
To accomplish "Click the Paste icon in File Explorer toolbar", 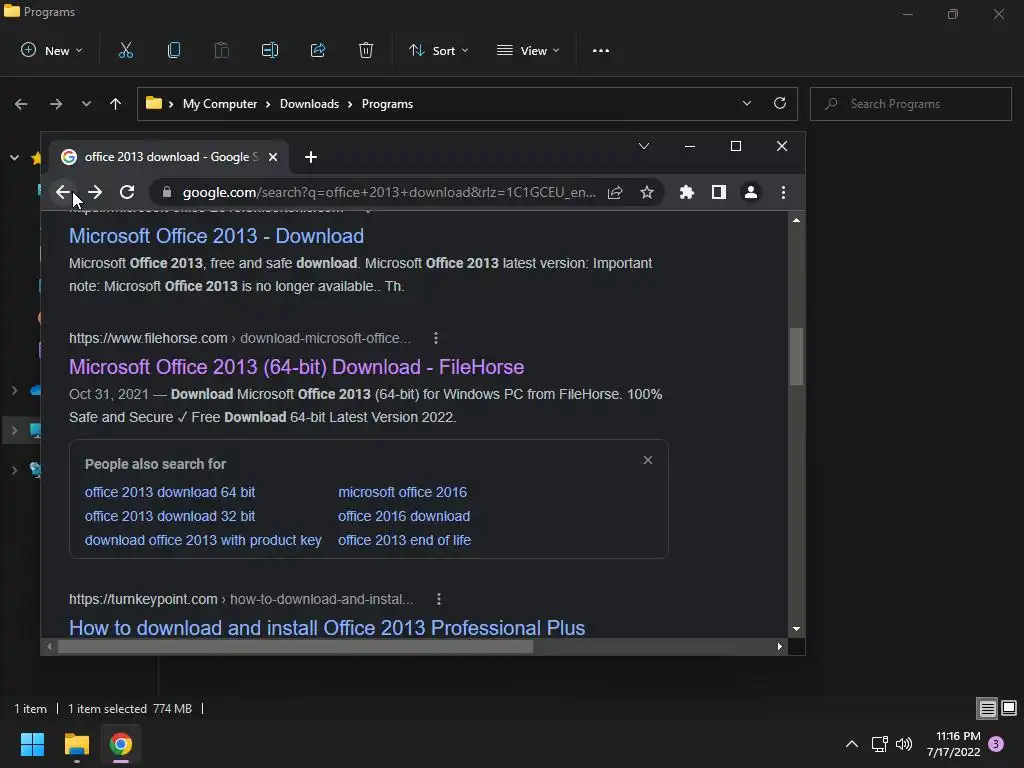I will [x=221, y=50].
